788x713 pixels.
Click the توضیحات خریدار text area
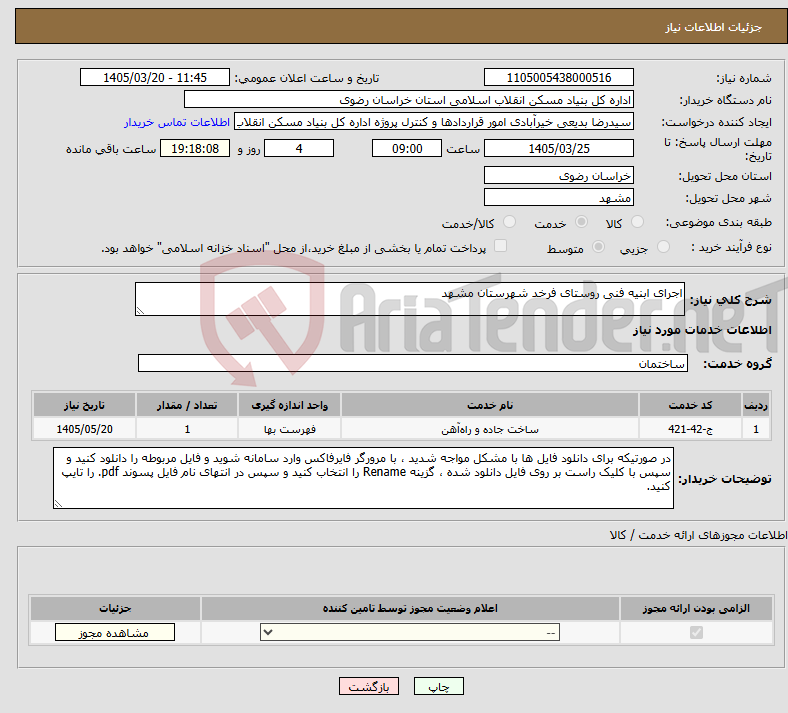click(363, 478)
